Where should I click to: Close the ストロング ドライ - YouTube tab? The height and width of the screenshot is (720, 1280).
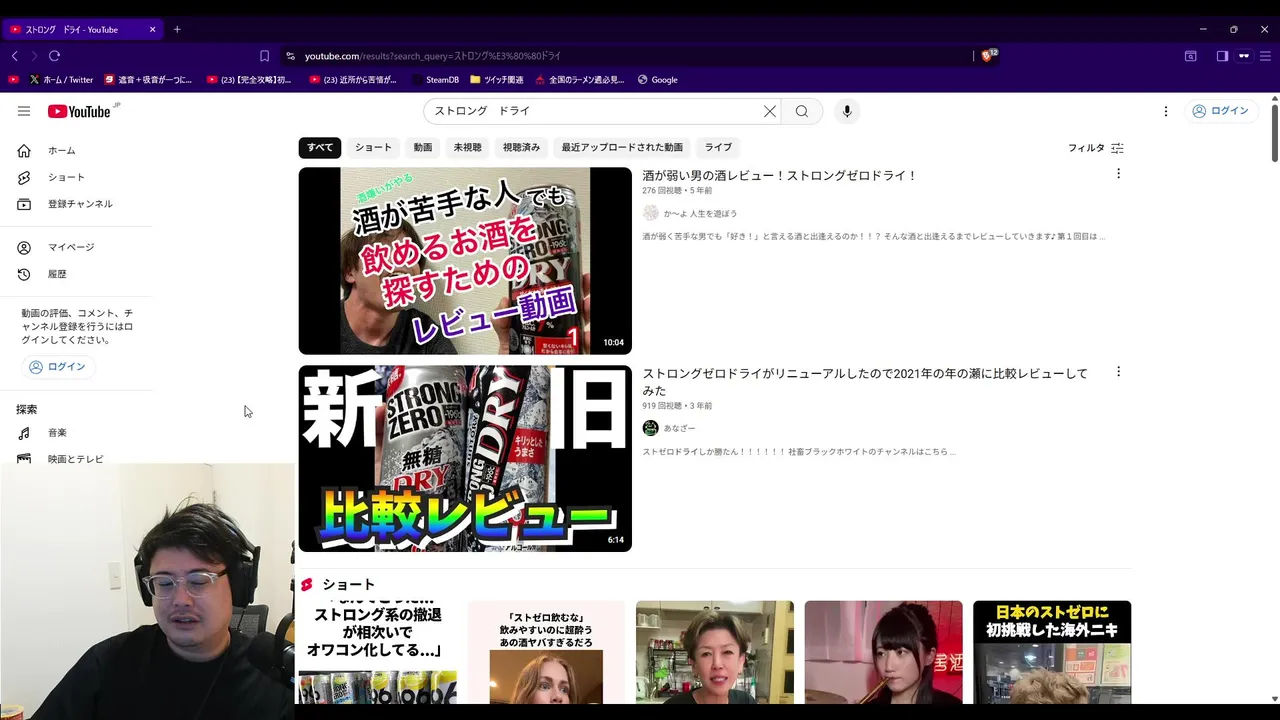point(153,29)
